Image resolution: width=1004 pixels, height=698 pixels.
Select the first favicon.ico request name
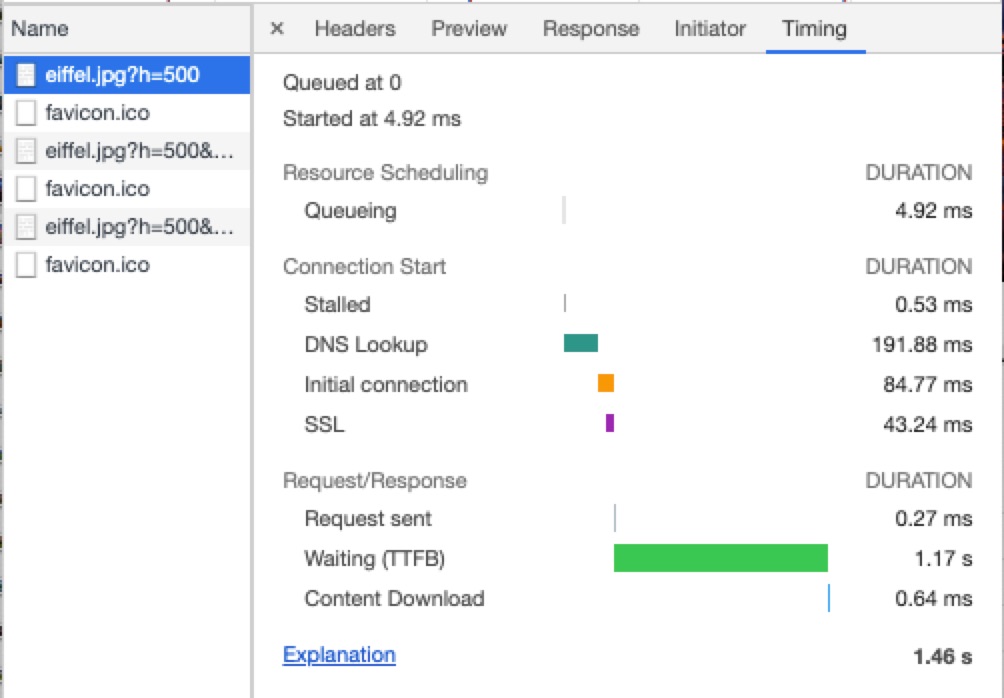[97, 113]
